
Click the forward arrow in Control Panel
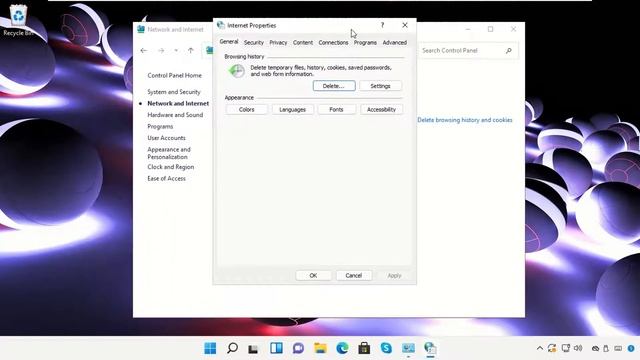pos(161,51)
